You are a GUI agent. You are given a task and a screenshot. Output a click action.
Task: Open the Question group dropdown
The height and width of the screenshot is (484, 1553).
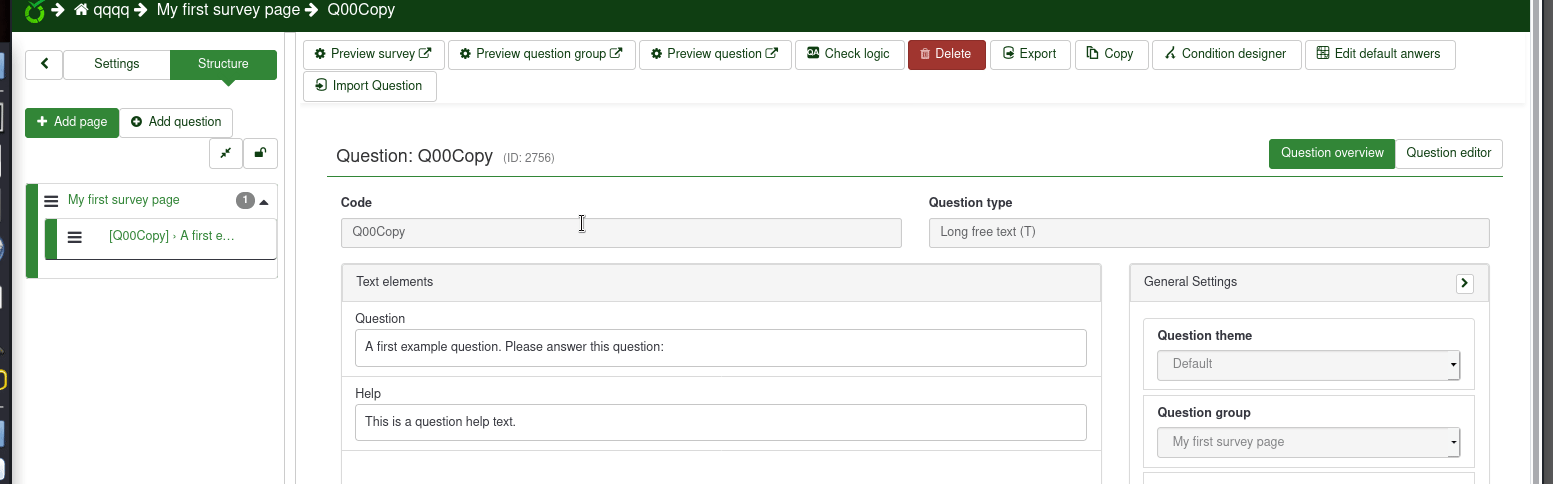1308,442
